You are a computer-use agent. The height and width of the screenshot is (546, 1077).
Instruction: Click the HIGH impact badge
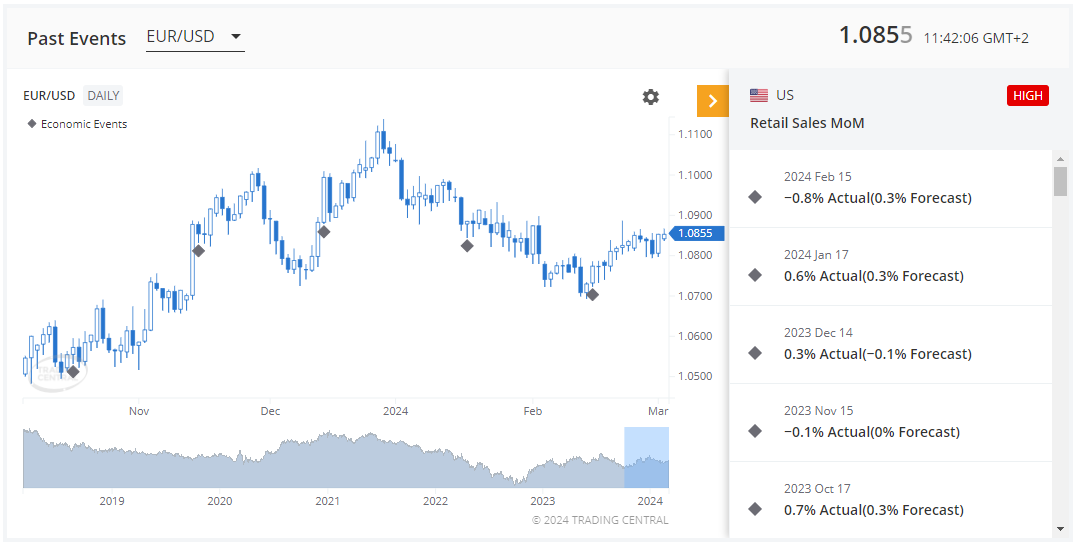pyautogui.click(x=1028, y=95)
